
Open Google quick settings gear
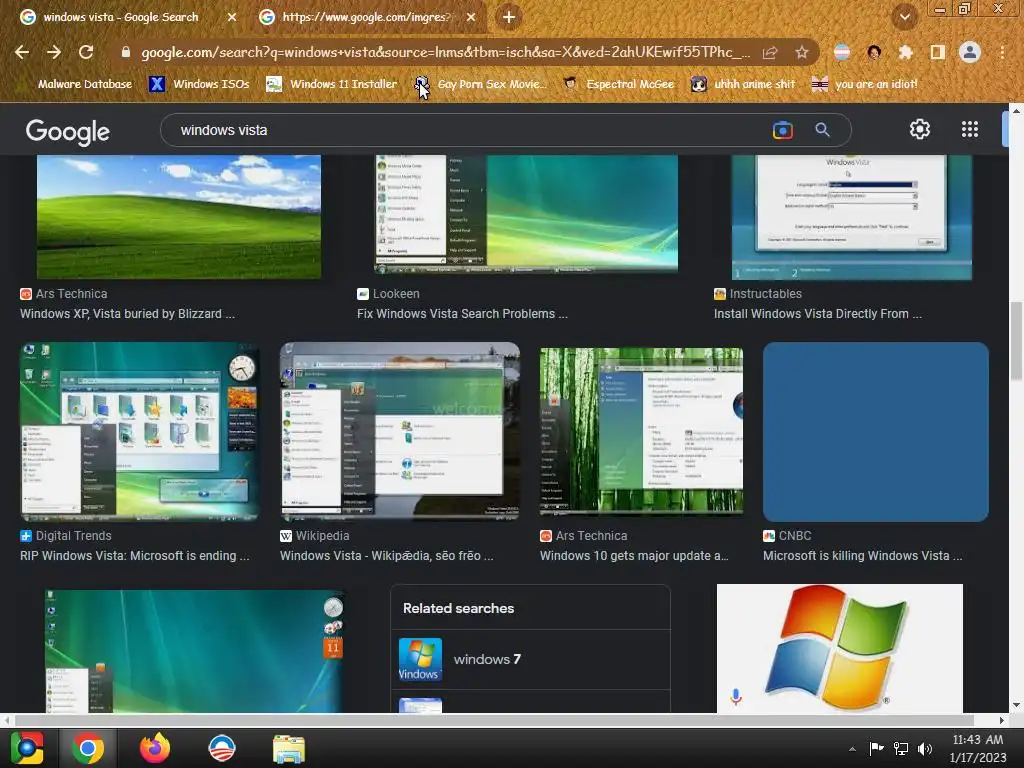coord(920,129)
